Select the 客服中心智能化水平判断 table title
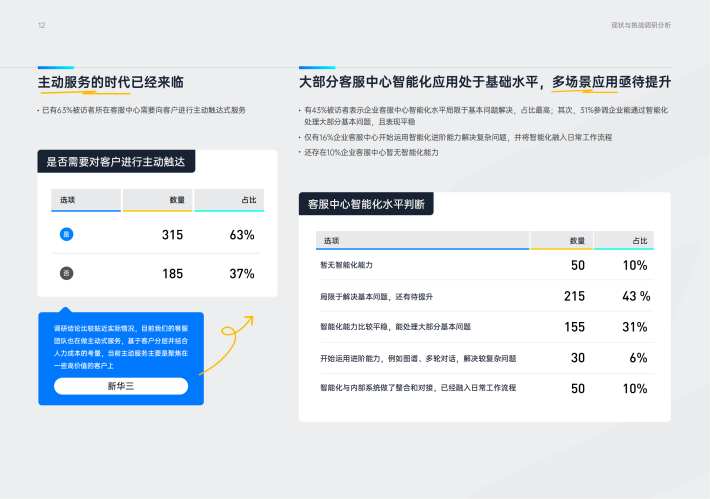Screen dimensions: 710x499 click(365, 204)
